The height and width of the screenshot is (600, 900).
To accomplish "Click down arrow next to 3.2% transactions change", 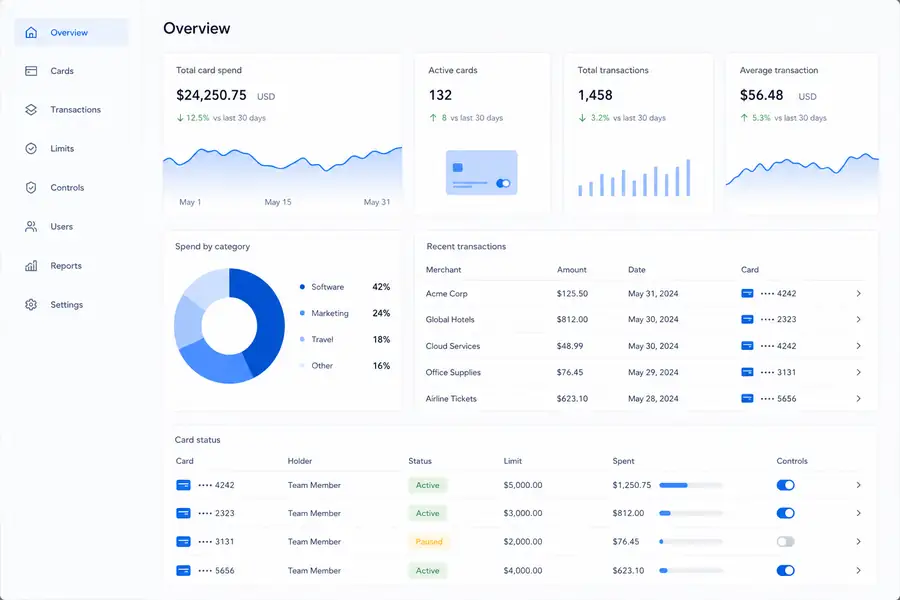I will 583,118.
